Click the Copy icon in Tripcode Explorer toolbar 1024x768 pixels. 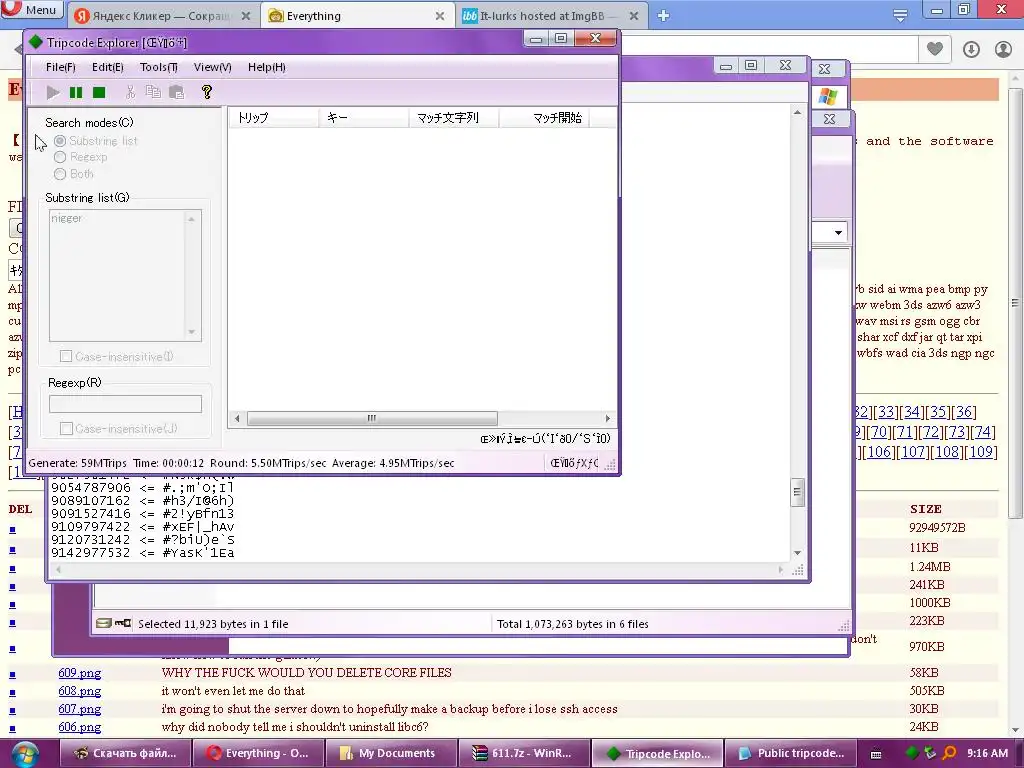click(153, 92)
